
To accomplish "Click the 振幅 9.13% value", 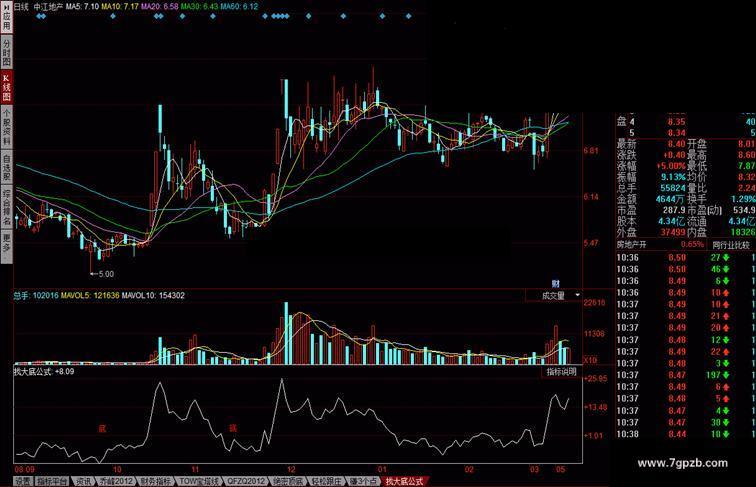I will 673,177.
